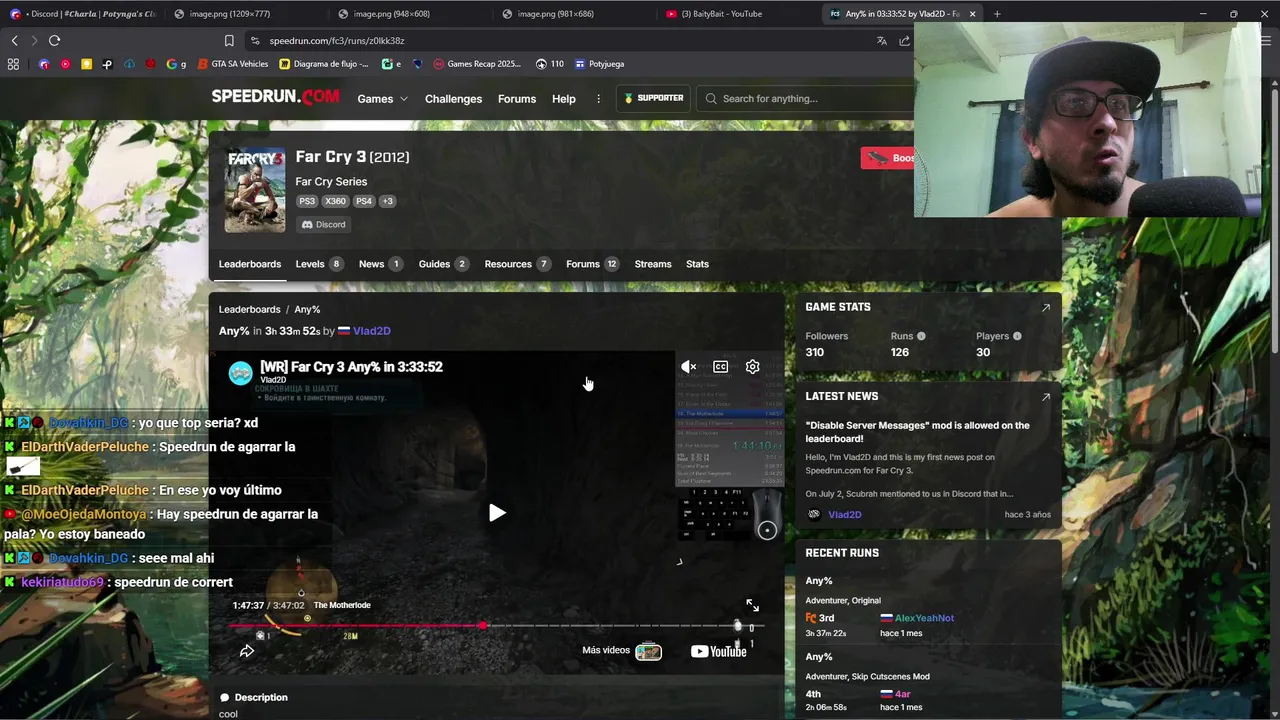Click the address bar URL field
The width and height of the screenshot is (1280, 720).
pos(560,41)
